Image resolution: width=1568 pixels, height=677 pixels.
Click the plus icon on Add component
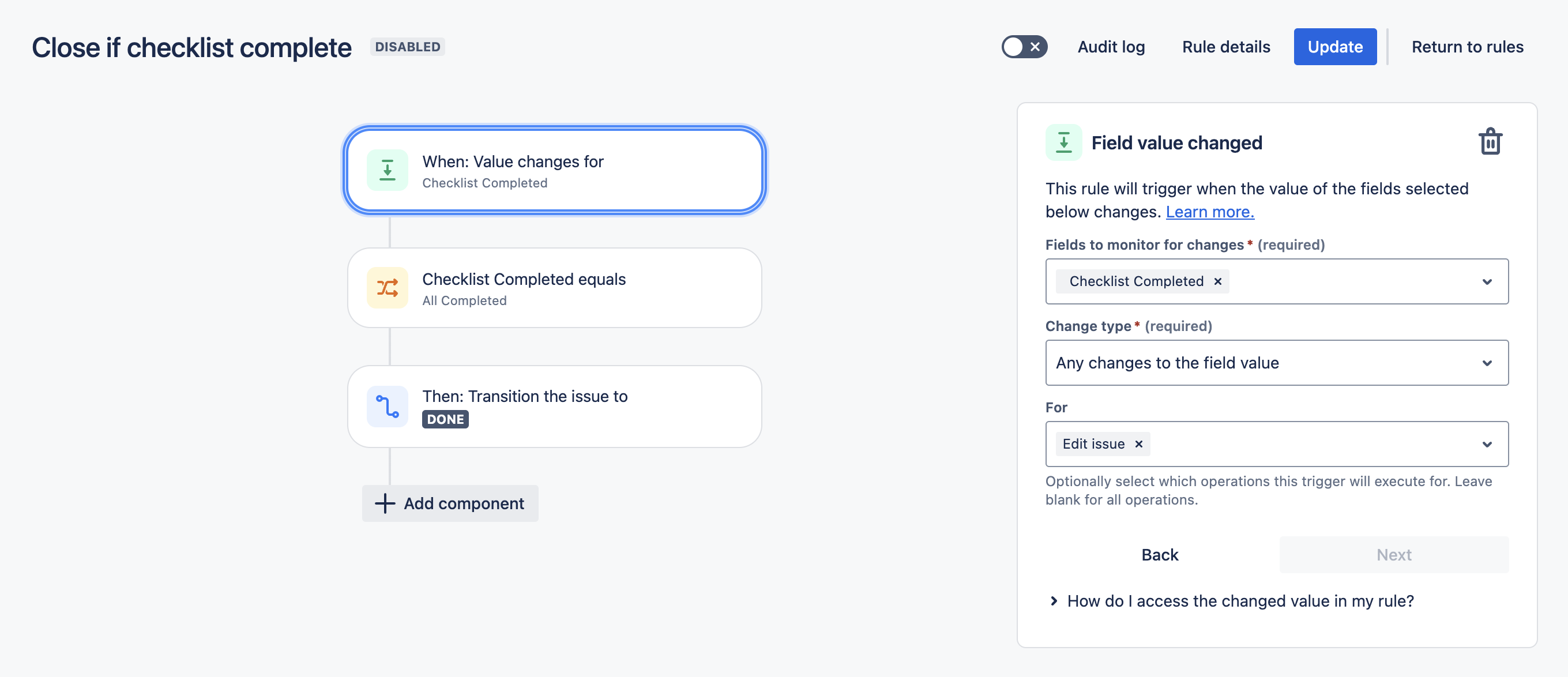(x=385, y=503)
